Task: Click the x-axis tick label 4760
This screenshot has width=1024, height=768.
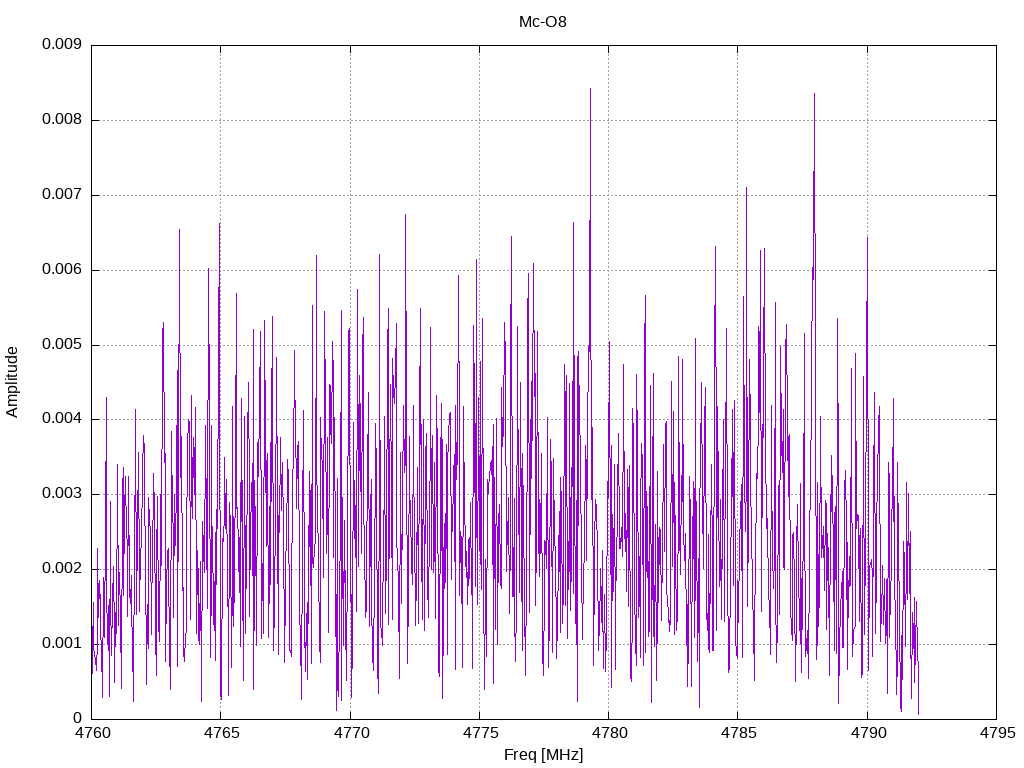Action: pos(92,733)
